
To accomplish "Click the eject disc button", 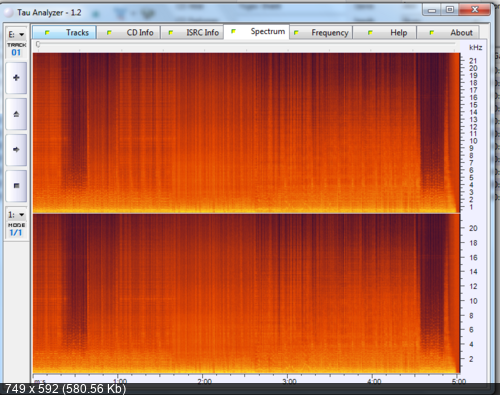I will (x=16, y=114).
